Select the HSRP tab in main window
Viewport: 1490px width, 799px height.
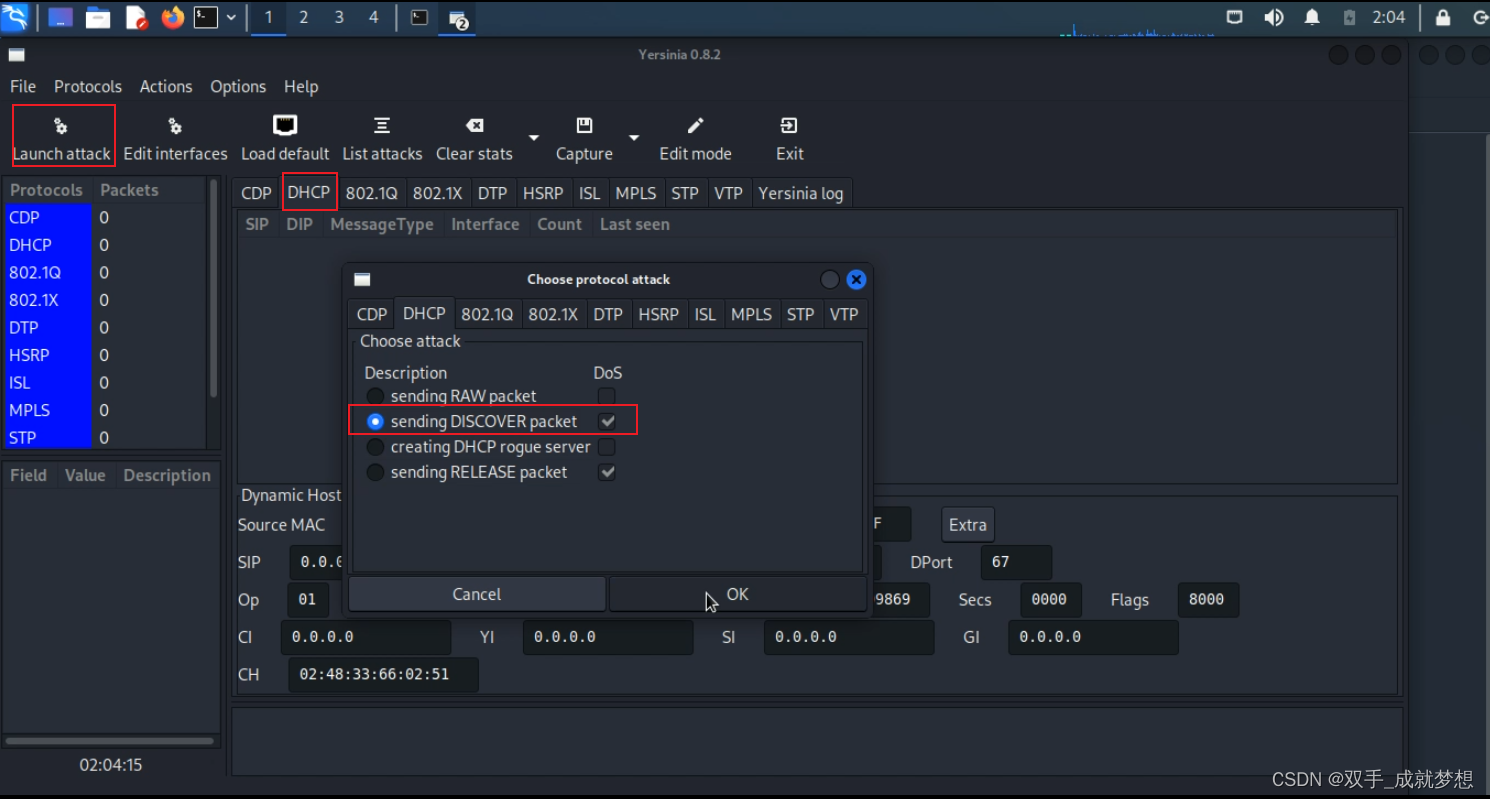pos(543,193)
